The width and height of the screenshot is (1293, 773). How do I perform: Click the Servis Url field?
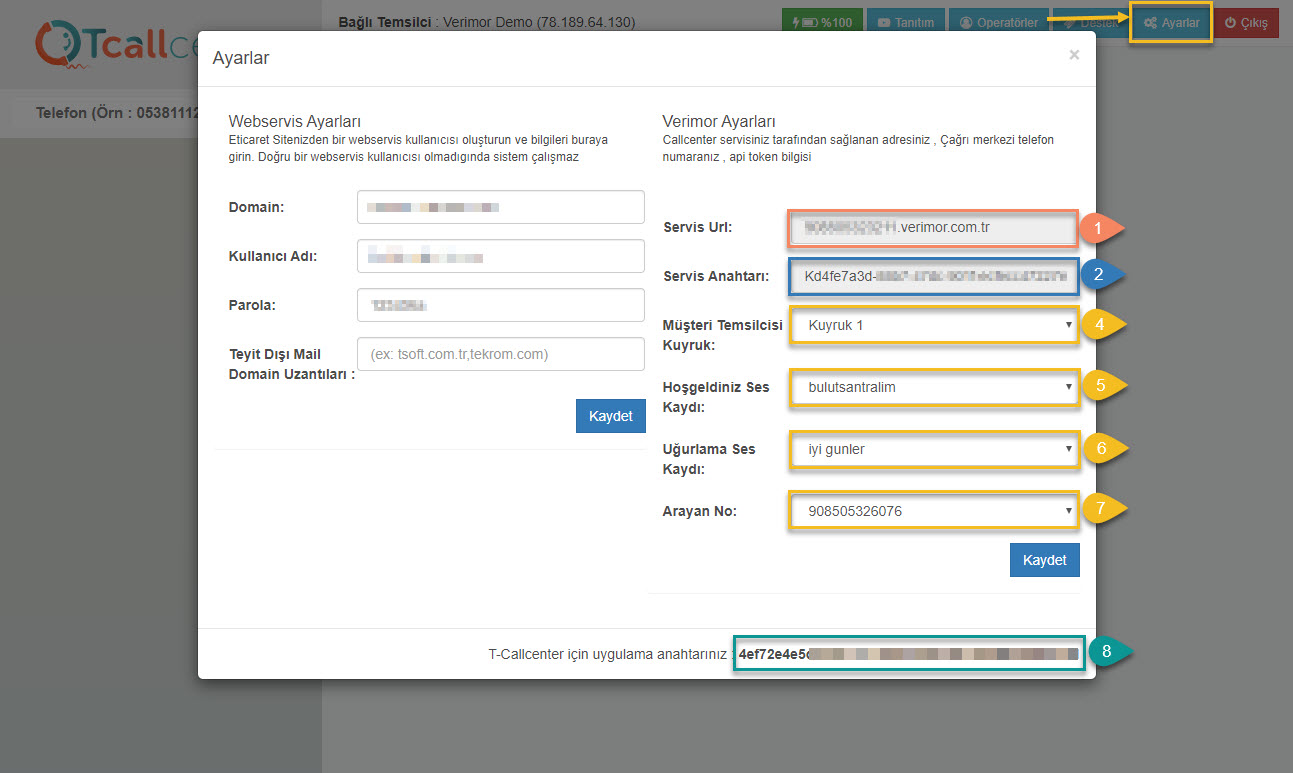(x=932, y=228)
